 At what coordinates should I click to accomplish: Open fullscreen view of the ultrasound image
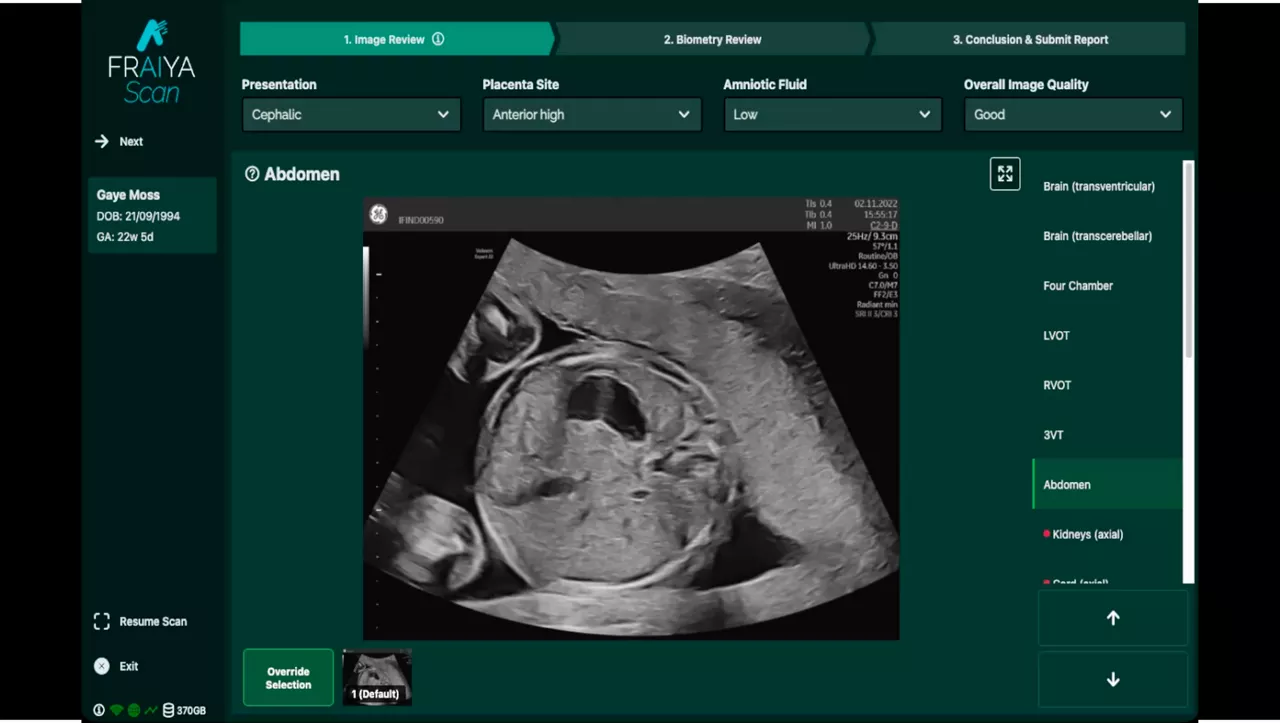pyautogui.click(x=1005, y=174)
